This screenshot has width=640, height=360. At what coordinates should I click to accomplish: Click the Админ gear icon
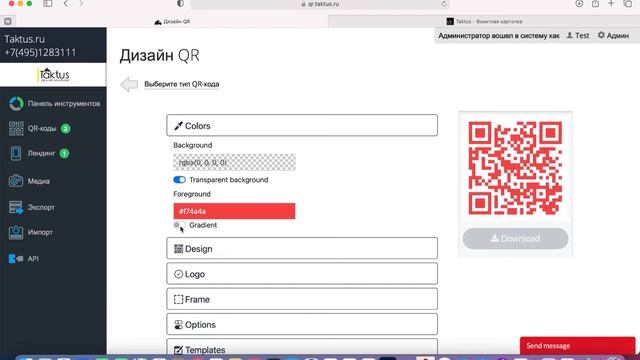coord(601,36)
